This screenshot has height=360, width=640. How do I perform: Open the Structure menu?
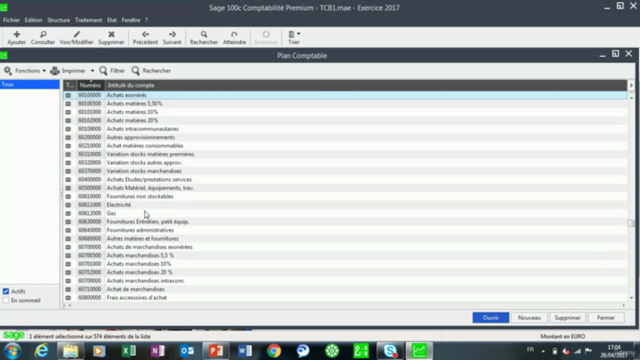[x=58, y=20]
